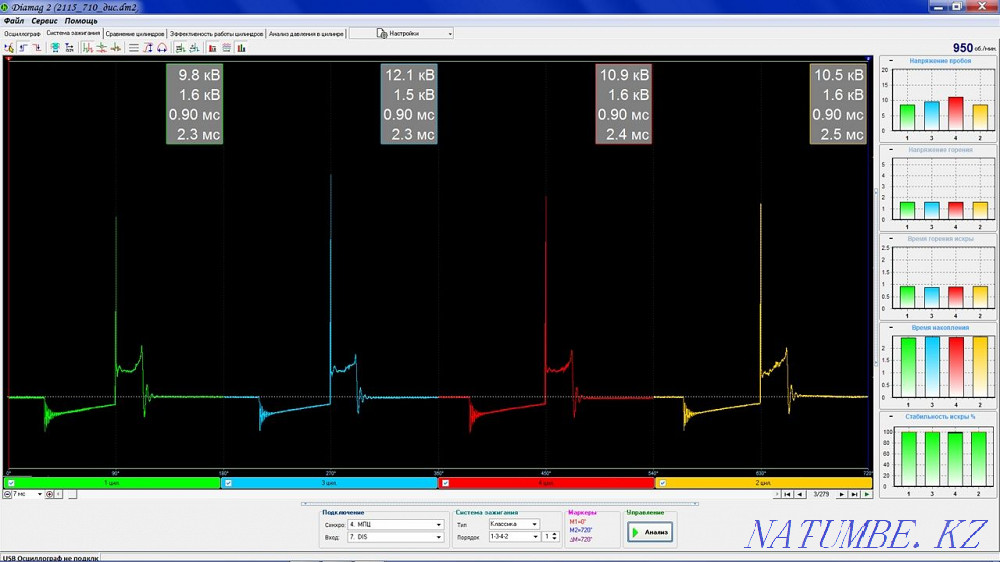Click the Анализ button
The image size is (1000, 562).
pos(649,532)
